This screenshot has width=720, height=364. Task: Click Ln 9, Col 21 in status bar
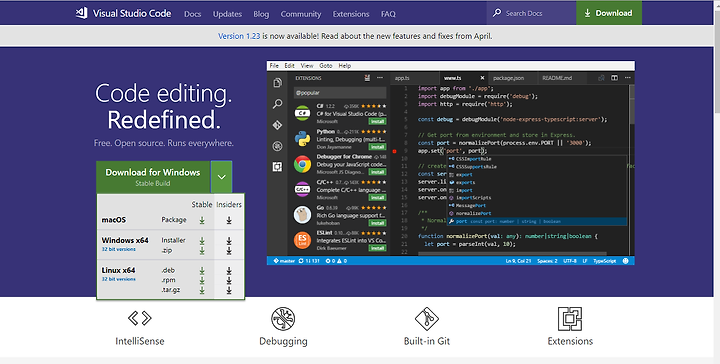pos(518,261)
